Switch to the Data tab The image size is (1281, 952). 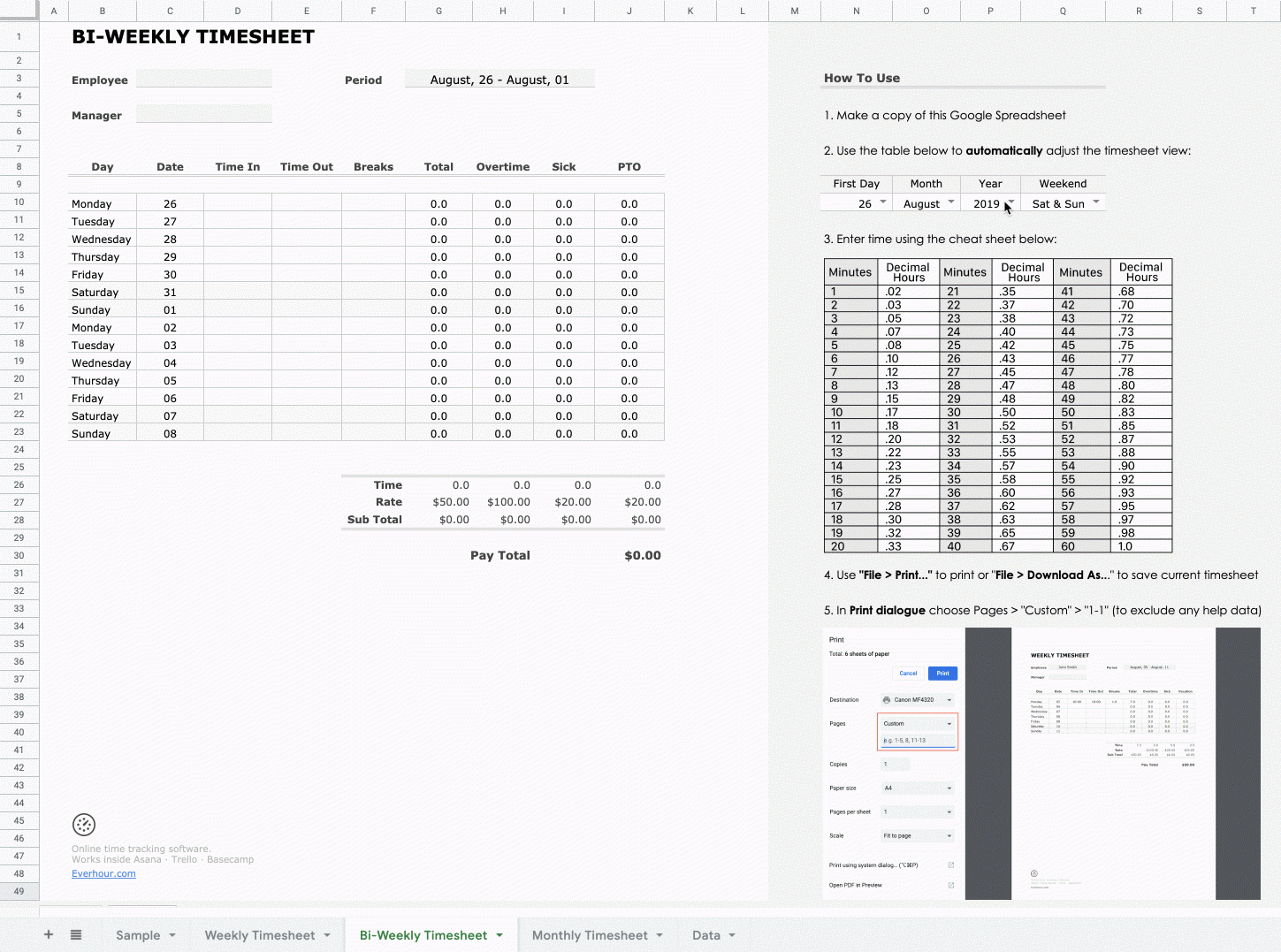[707, 934]
